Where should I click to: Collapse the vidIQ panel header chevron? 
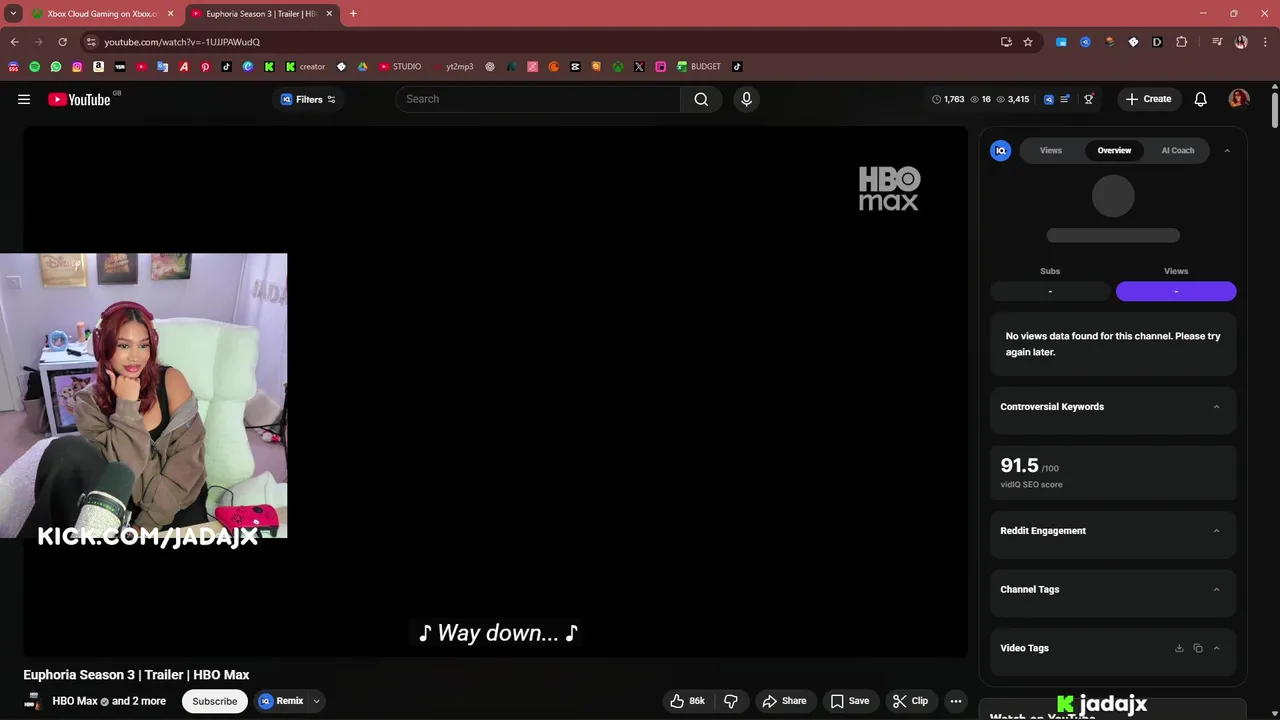click(1227, 151)
